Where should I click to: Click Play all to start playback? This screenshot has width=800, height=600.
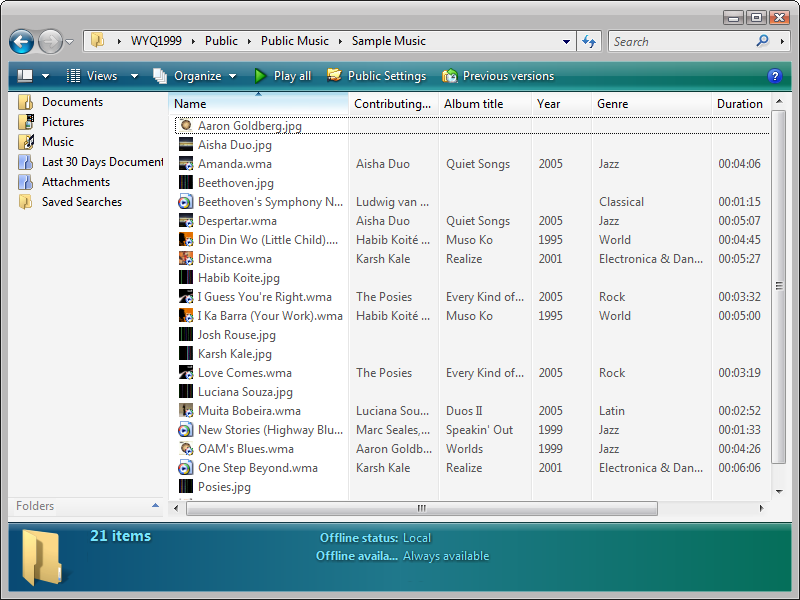click(291, 75)
